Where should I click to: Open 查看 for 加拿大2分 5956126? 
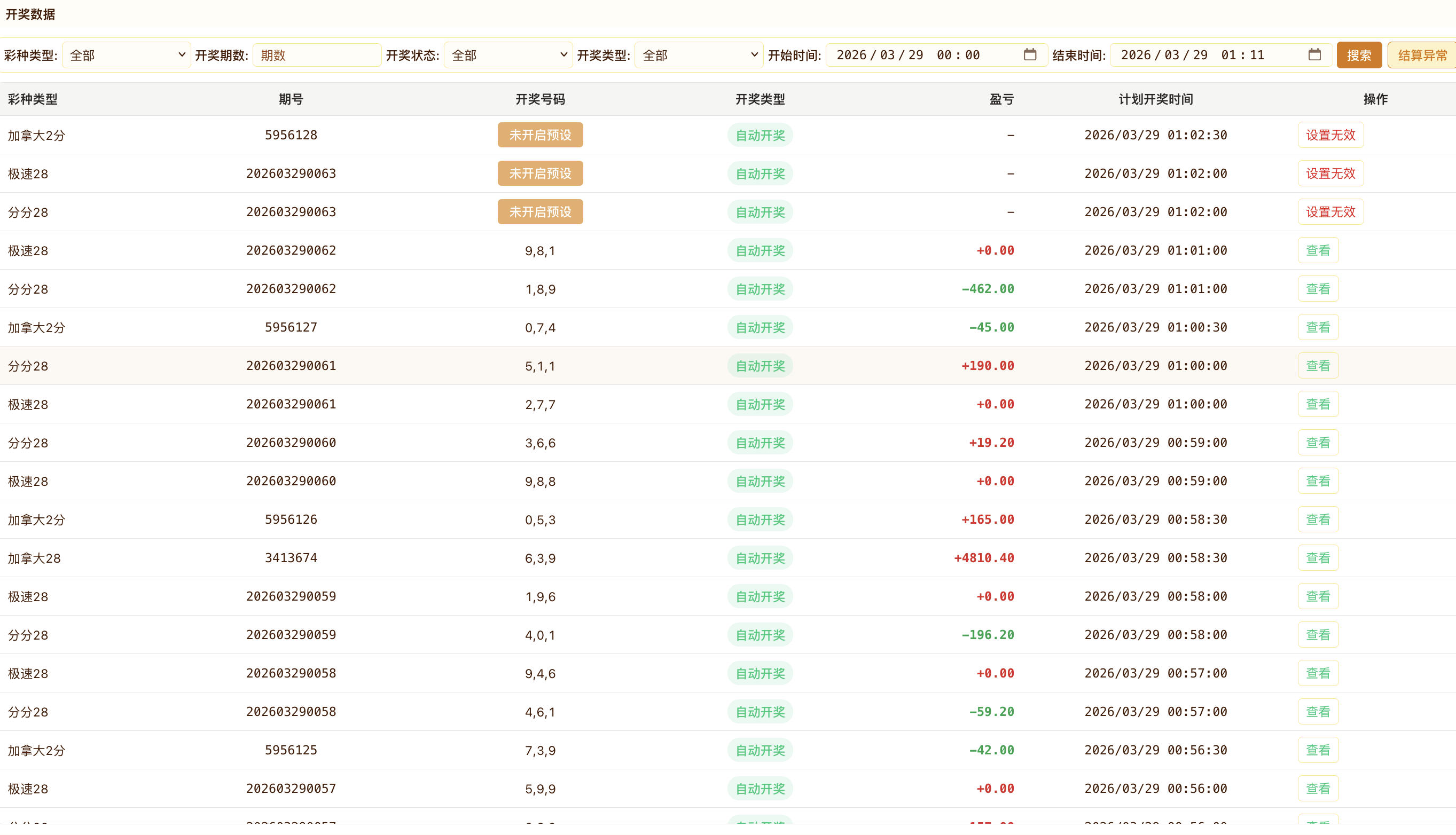tap(1318, 519)
